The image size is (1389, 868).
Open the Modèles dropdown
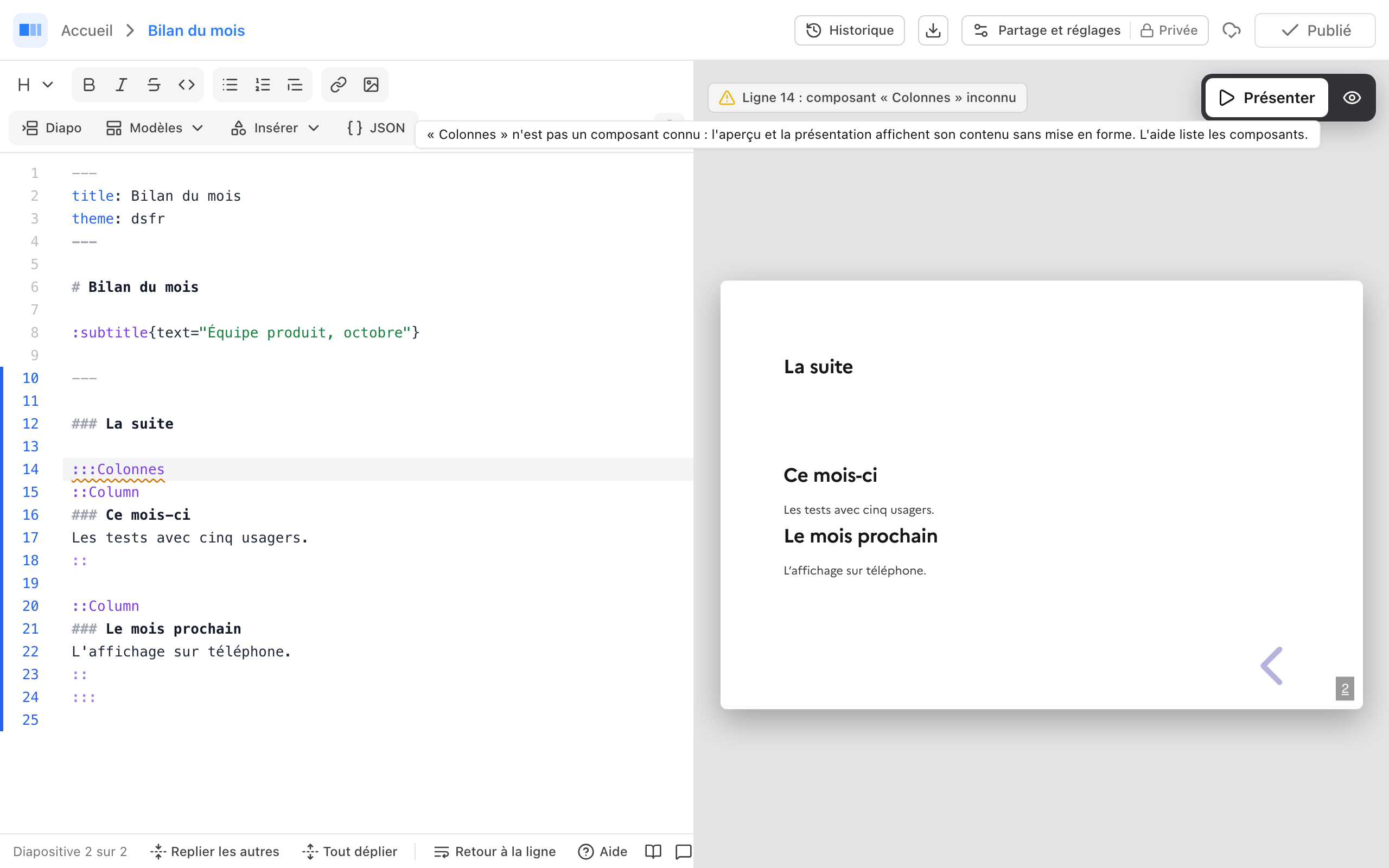[x=155, y=127]
